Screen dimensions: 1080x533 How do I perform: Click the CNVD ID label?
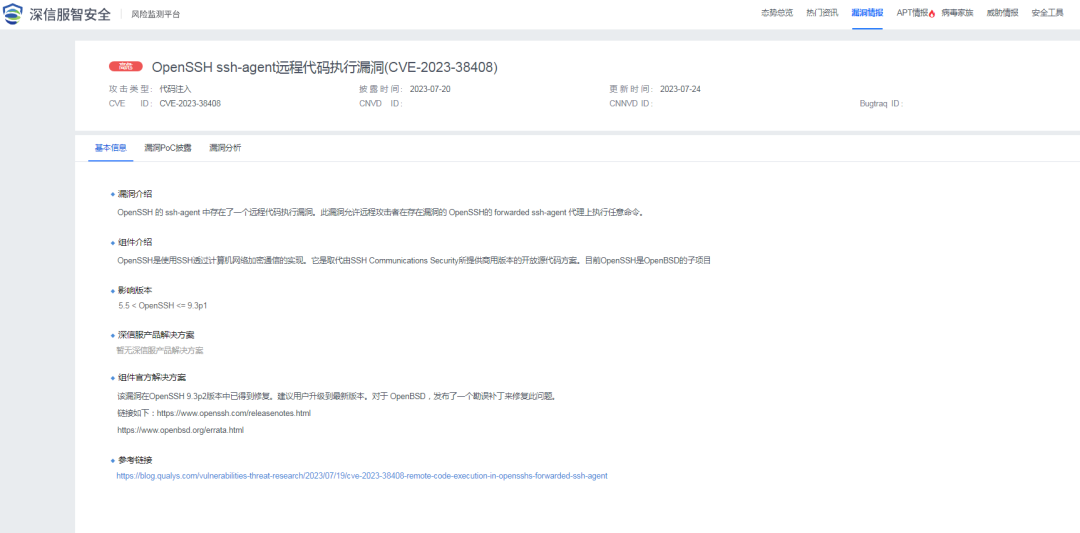tap(381, 104)
